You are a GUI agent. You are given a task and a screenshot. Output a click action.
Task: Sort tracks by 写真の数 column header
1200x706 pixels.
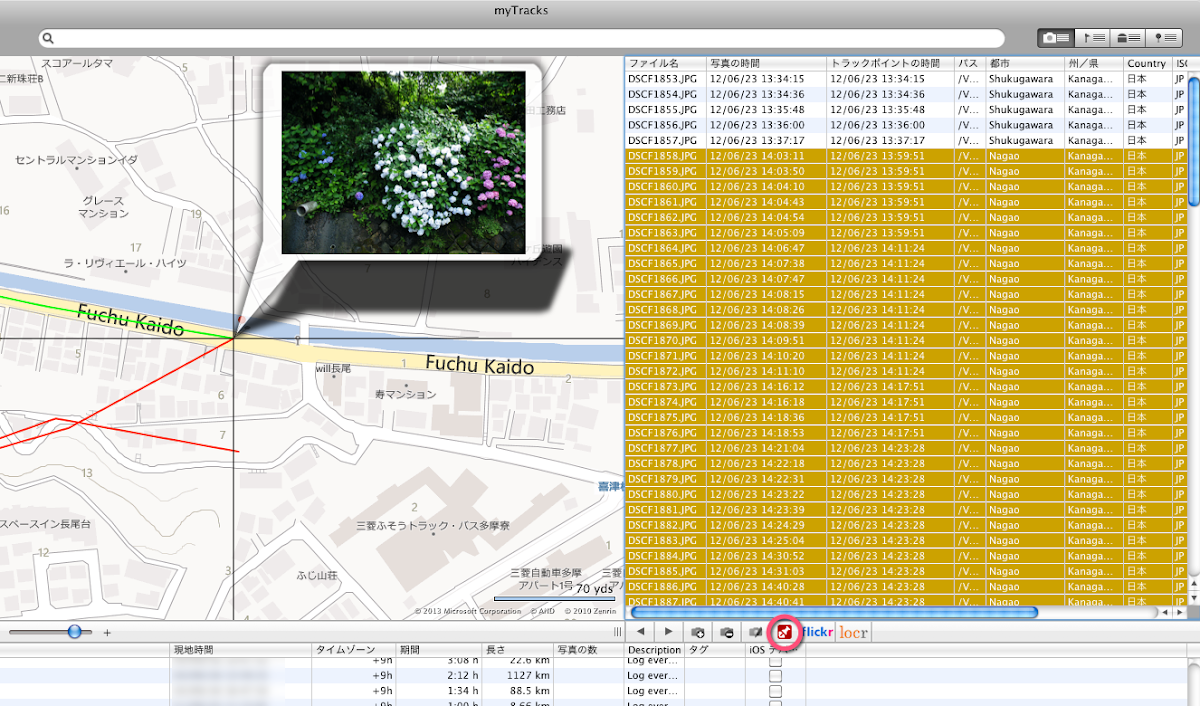tap(589, 650)
